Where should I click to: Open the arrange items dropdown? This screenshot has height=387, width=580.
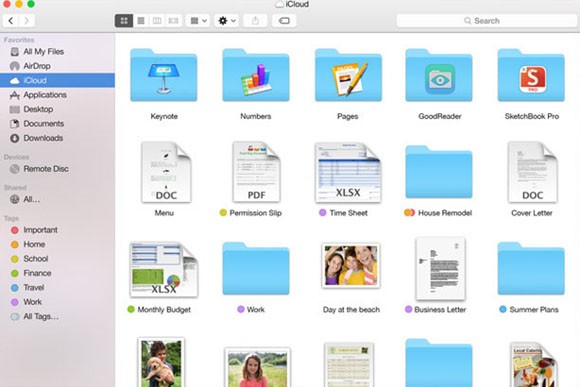pyautogui.click(x=198, y=21)
